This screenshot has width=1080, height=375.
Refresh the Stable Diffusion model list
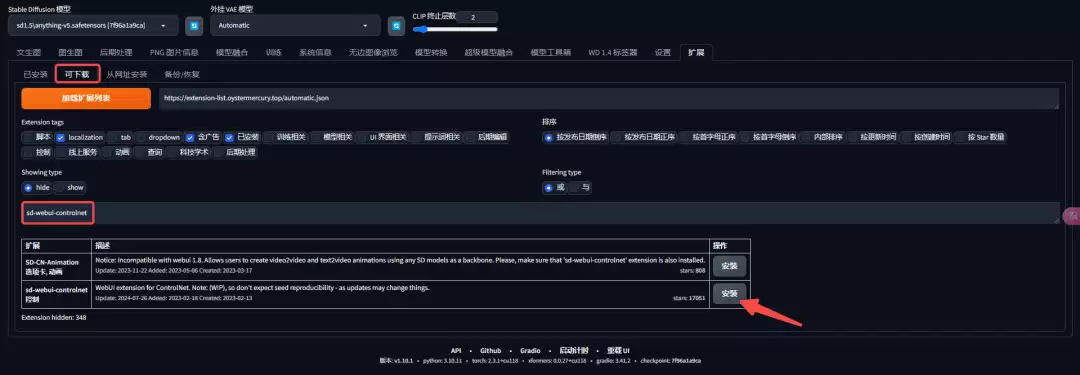194,26
